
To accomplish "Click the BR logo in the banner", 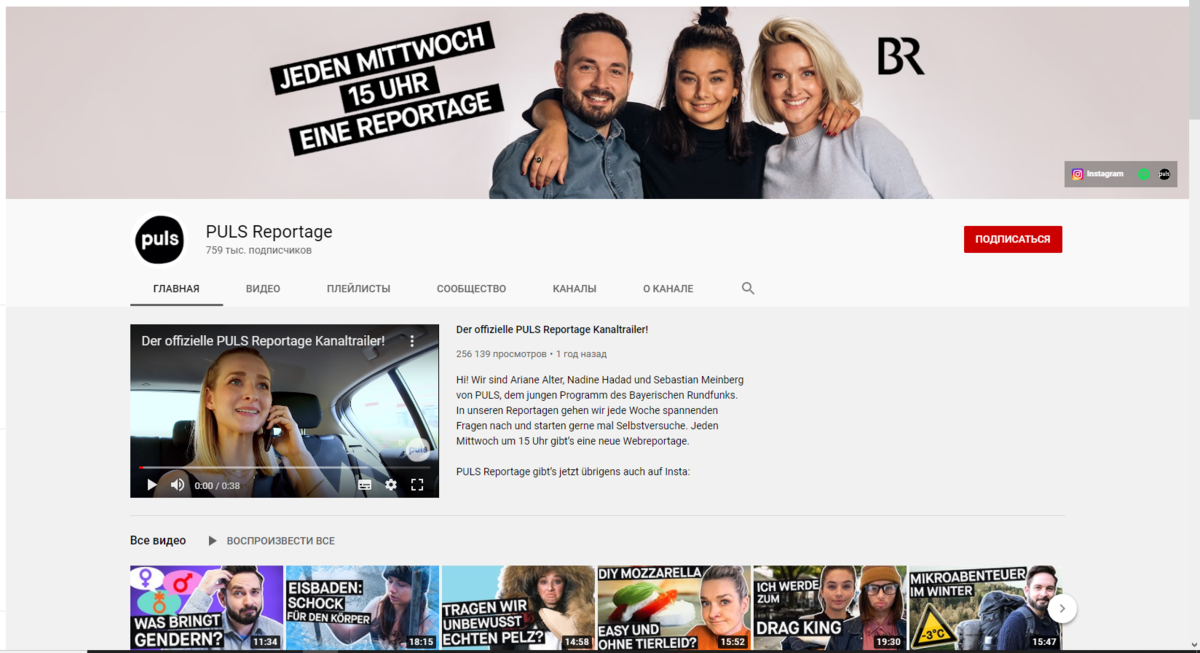I will 900,56.
